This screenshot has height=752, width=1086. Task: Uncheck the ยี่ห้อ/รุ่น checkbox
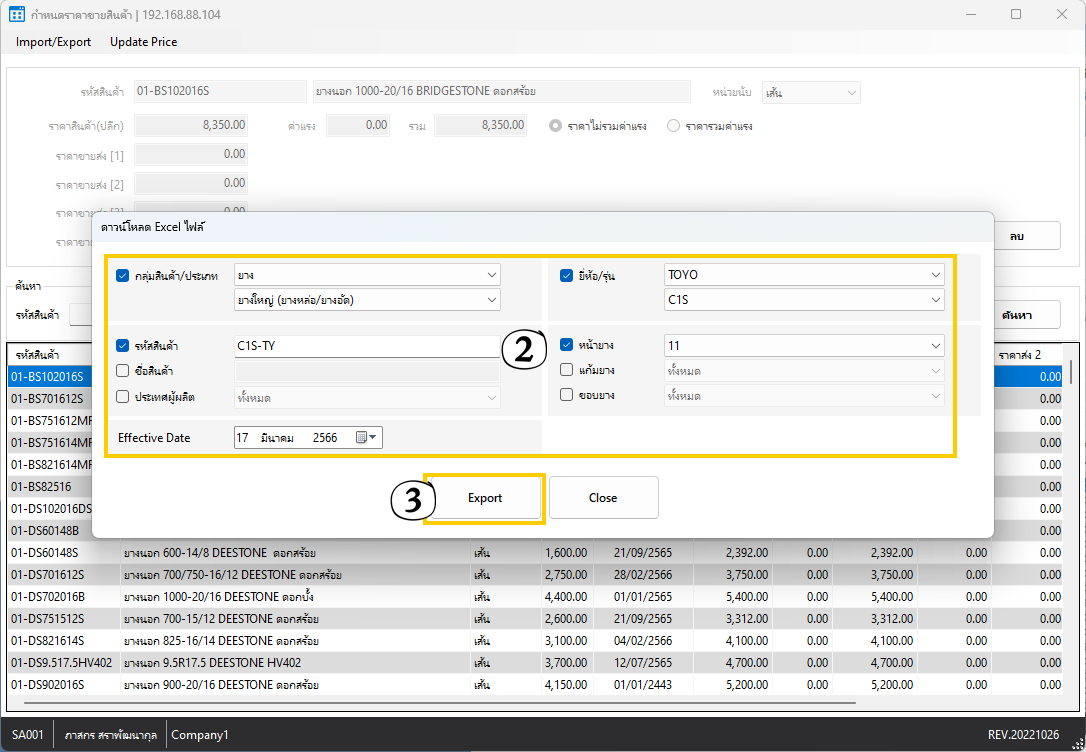click(567, 275)
